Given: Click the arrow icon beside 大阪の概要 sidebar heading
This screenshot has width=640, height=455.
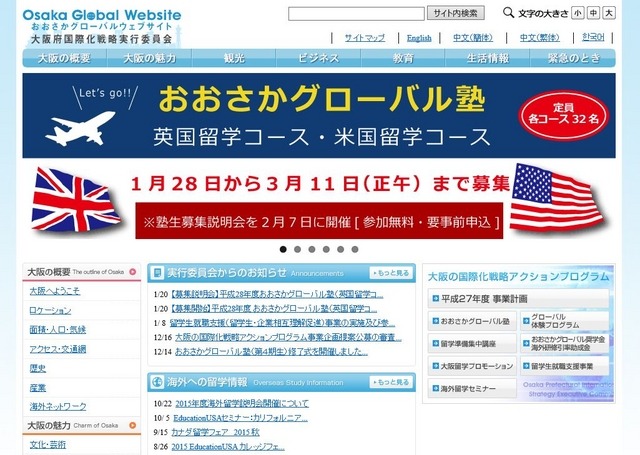Looking at the screenshot, I should pyautogui.click(x=132, y=272).
